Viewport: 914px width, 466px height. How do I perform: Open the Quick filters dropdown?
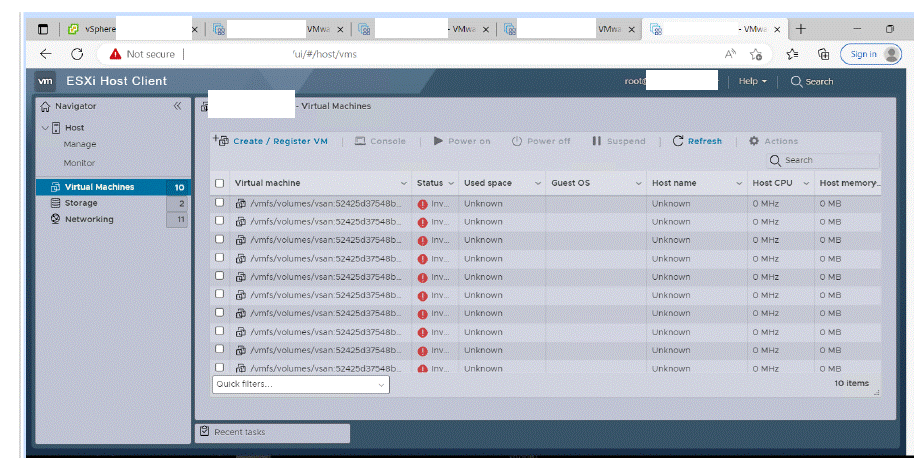coord(300,384)
